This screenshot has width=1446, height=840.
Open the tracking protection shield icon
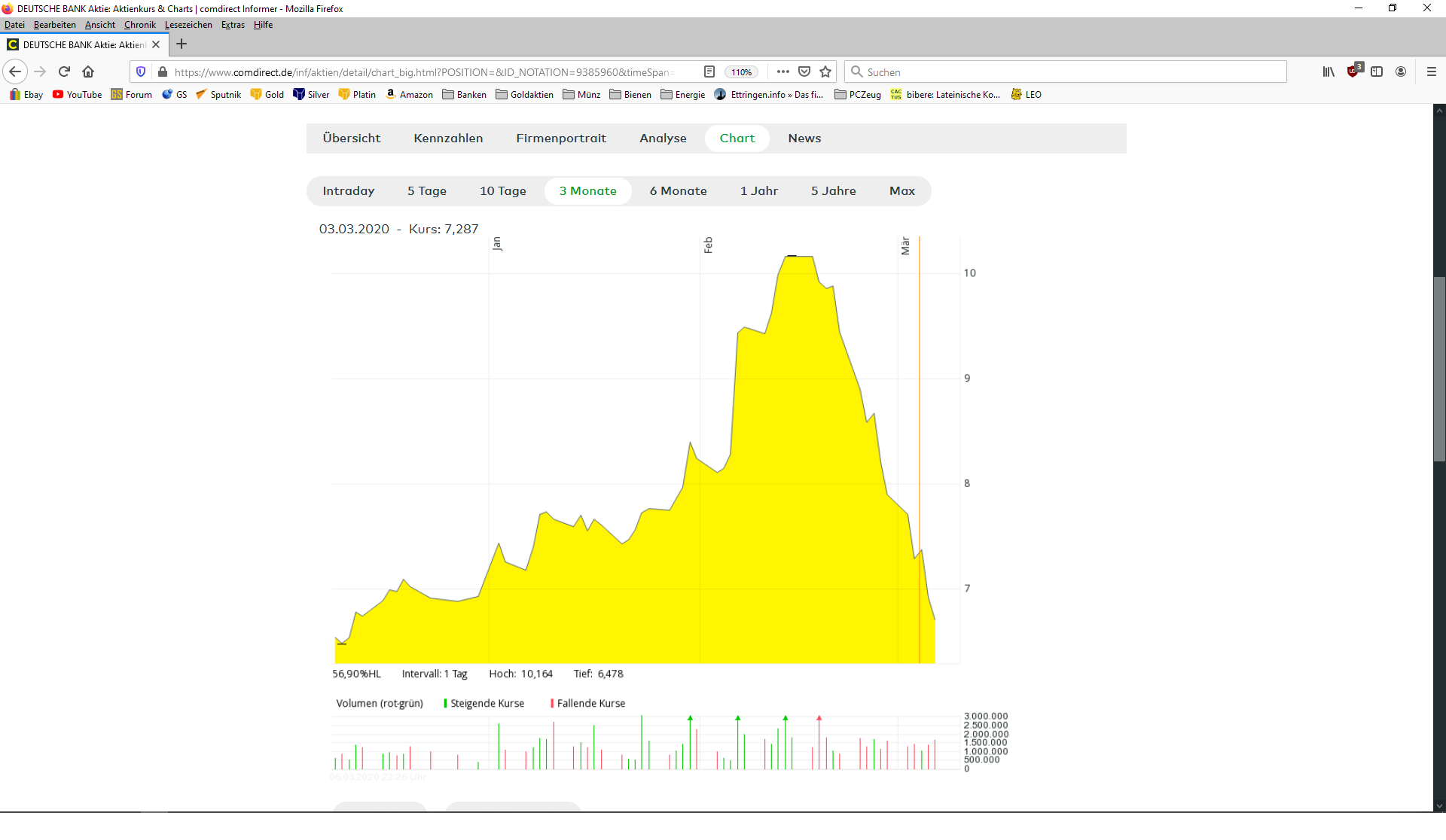click(x=141, y=72)
